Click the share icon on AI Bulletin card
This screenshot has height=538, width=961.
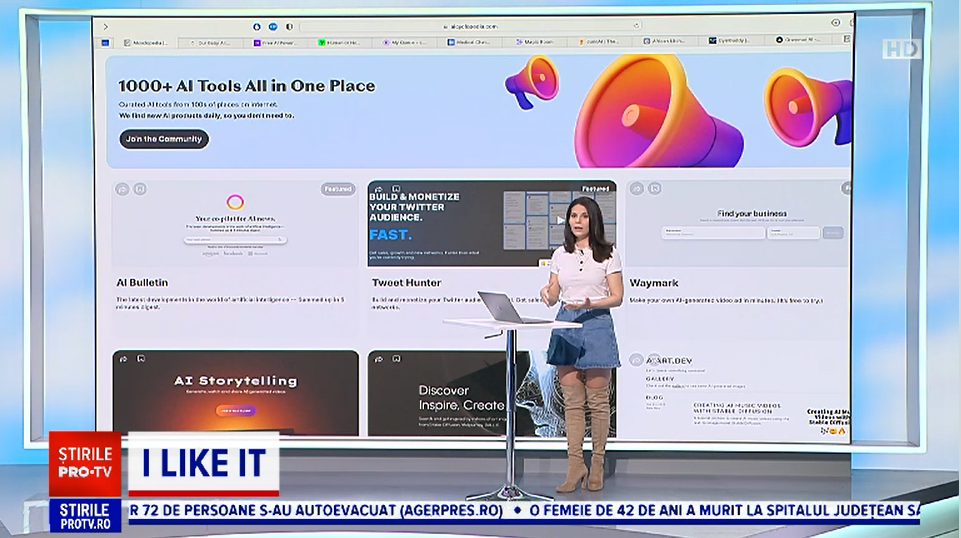[x=123, y=188]
